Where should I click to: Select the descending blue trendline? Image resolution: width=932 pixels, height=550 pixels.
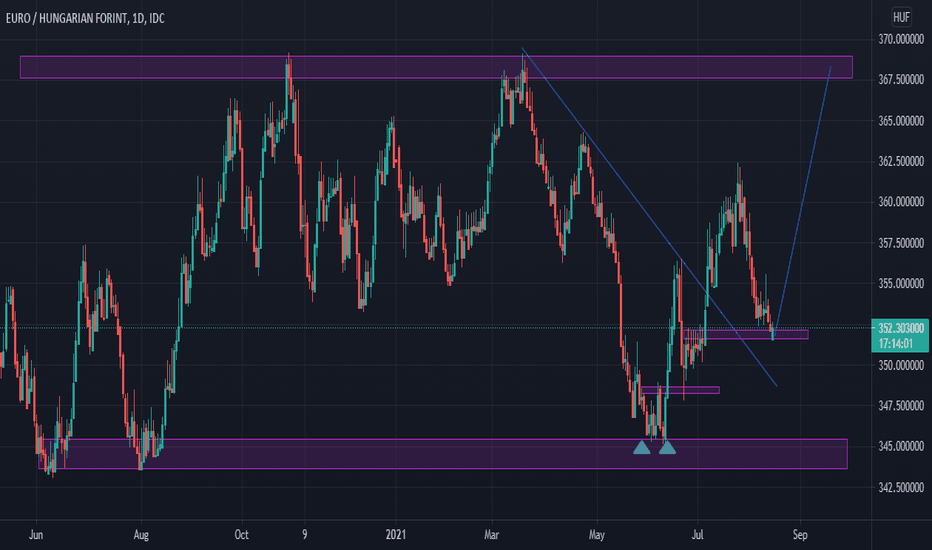649,217
